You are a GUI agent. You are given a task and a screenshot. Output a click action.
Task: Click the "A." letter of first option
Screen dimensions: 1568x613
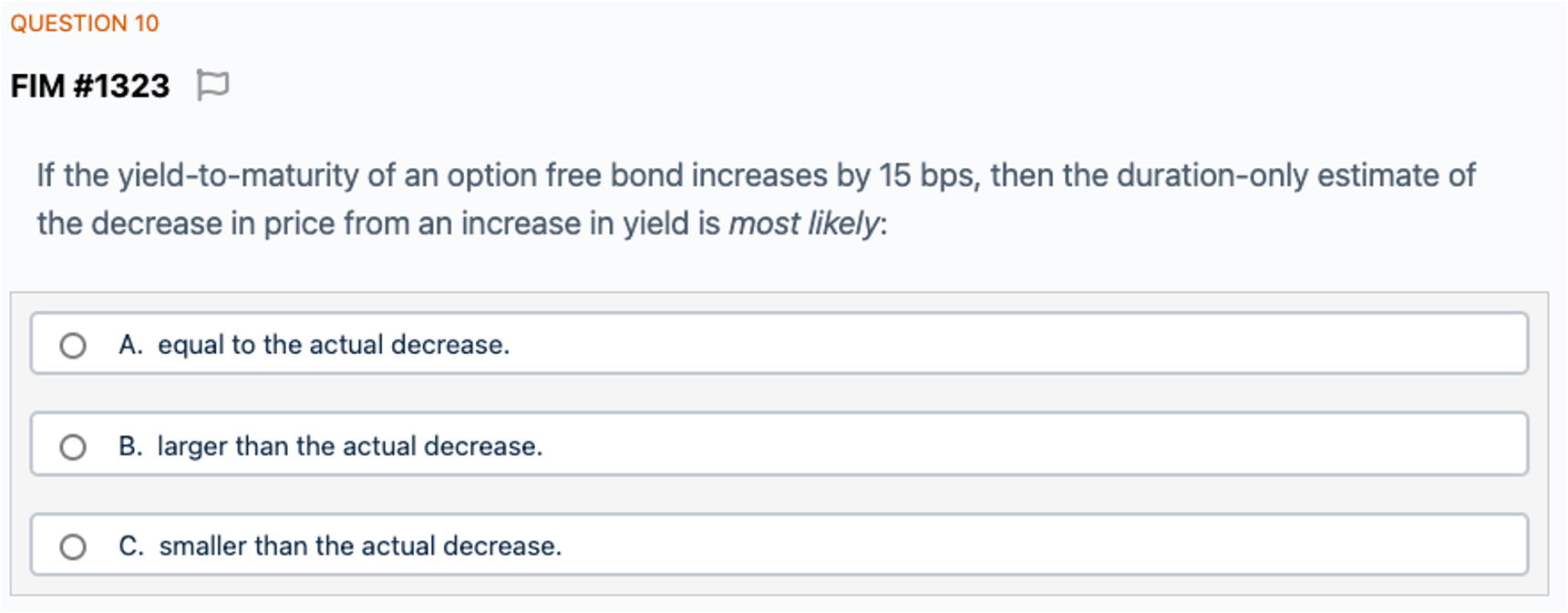pos(130,345)
